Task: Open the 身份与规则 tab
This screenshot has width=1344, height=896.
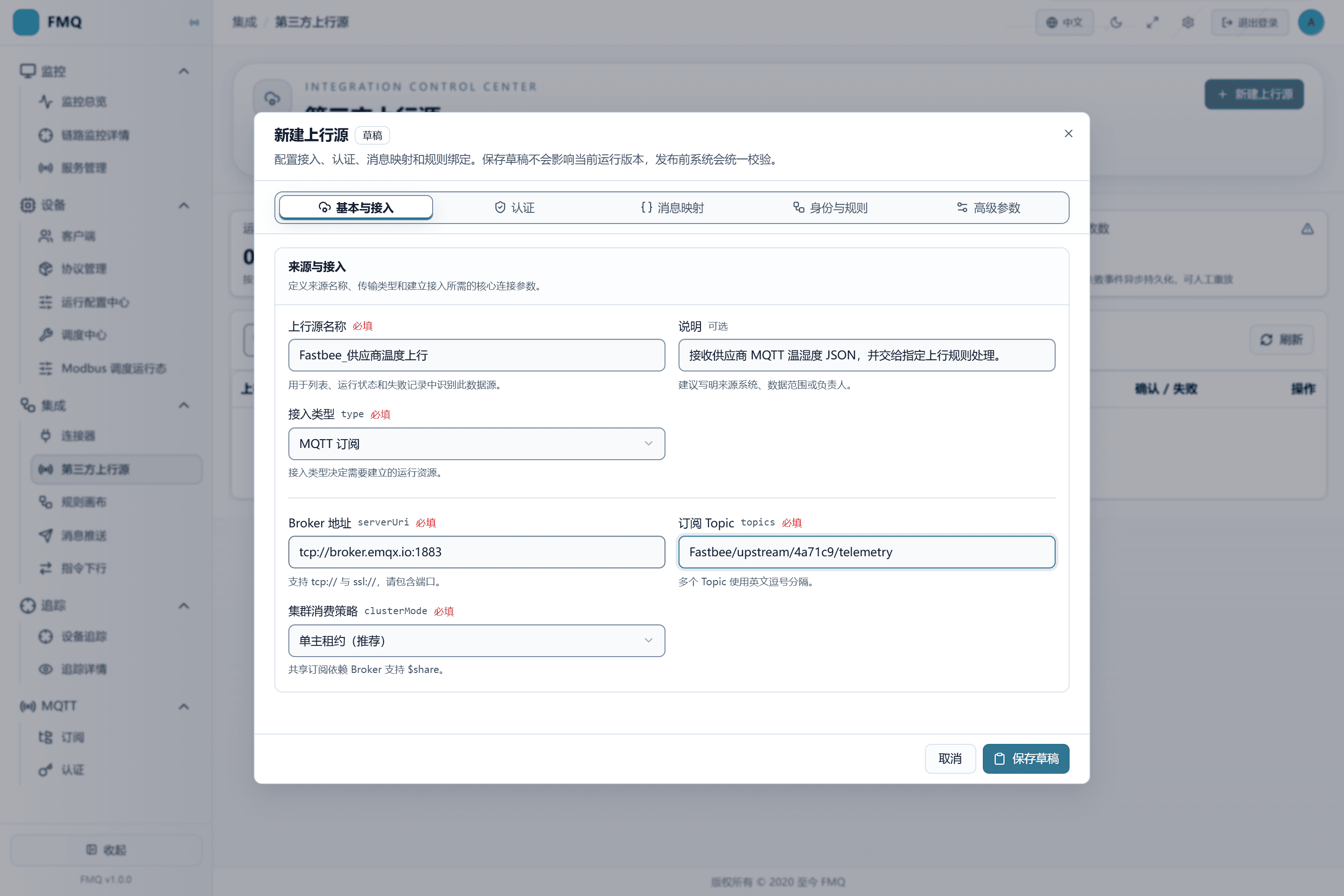Action: (830, 207)
